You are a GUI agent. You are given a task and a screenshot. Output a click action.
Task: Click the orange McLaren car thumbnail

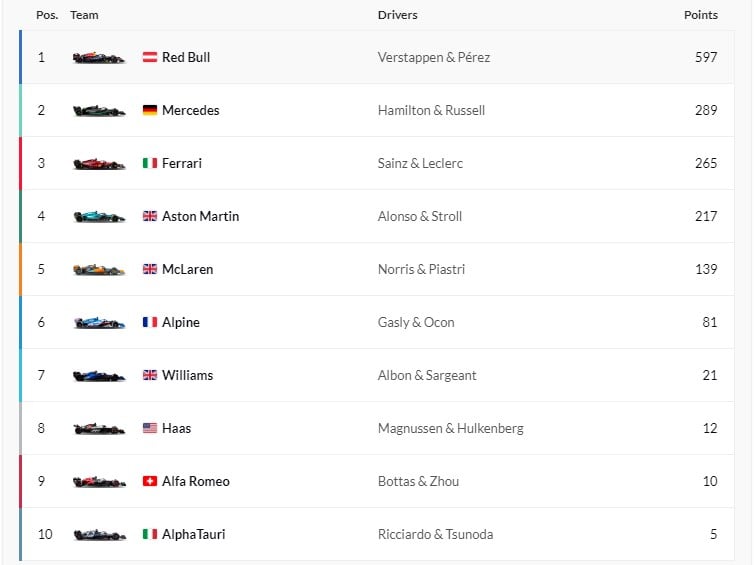pyautogui.click(x=99, y=270)
